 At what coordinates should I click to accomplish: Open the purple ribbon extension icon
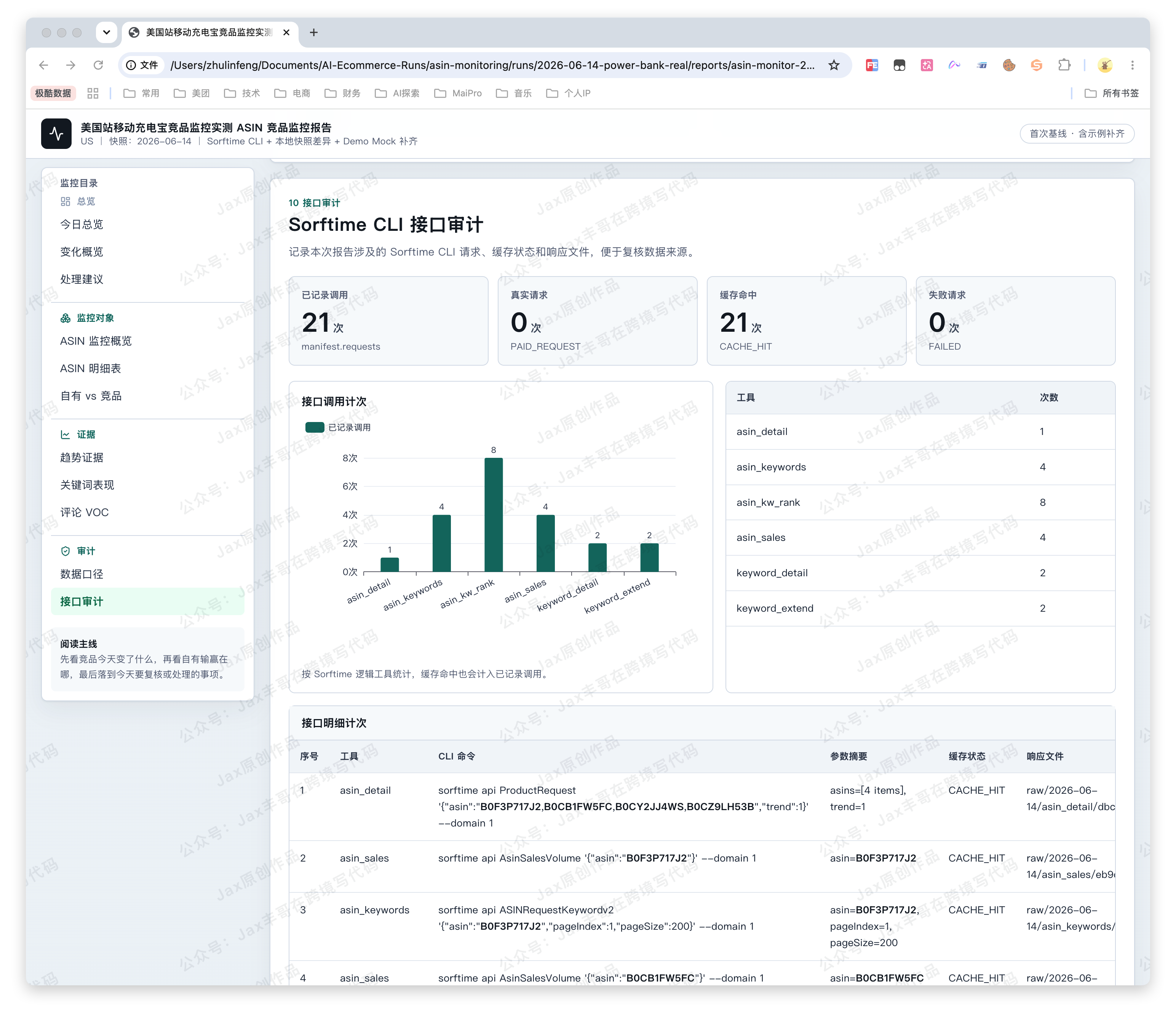[x=954, y=66]
